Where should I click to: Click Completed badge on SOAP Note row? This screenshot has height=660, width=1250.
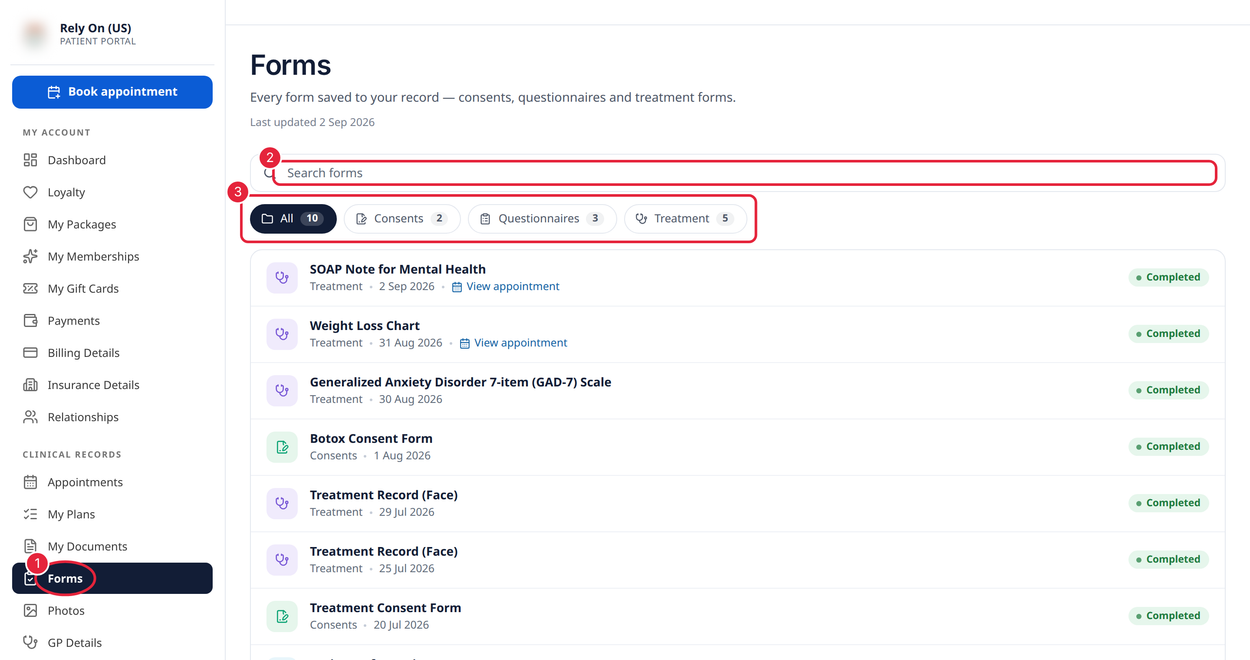[x=1169, y=277]
